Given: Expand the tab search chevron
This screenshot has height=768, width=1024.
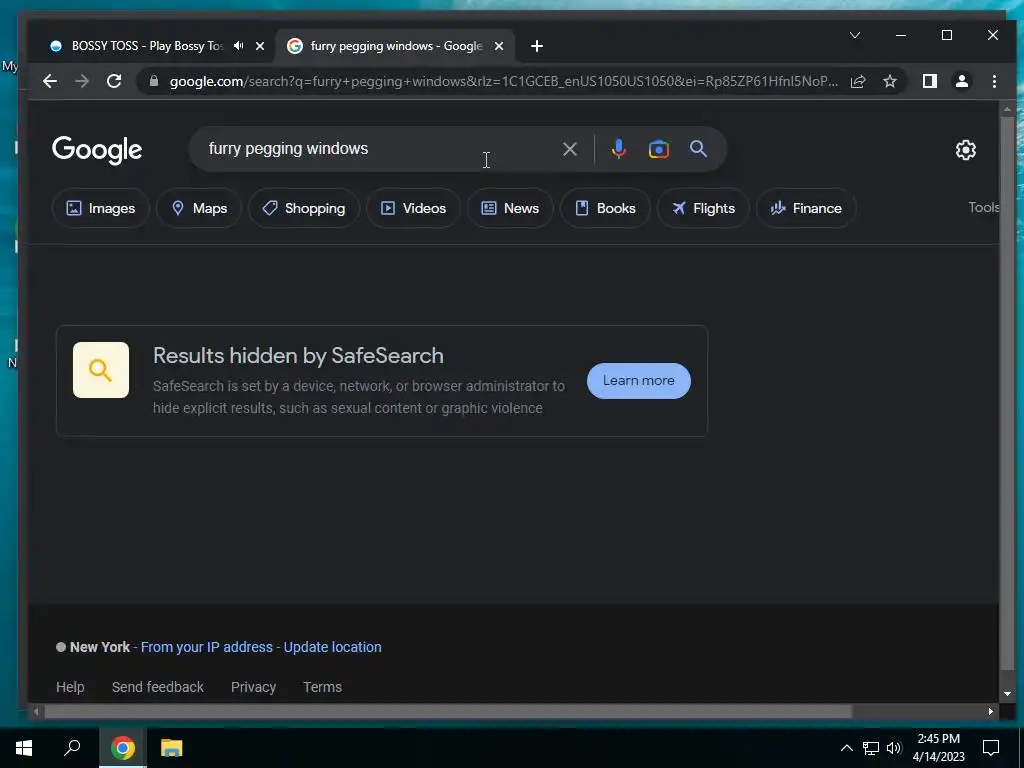Looking at the screenshot, I should (855, 35).
